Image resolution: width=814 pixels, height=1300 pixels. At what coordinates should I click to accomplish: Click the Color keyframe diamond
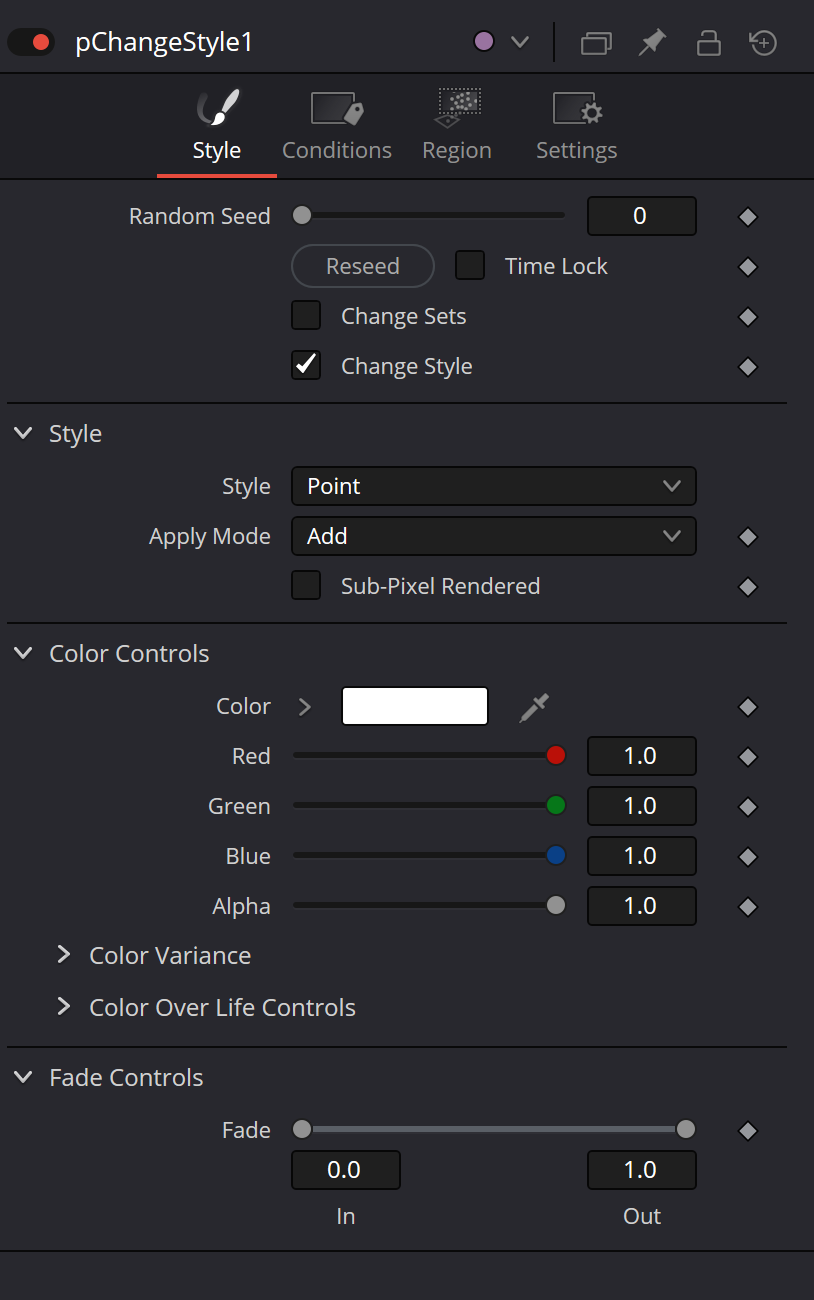(x=747, y=707)
